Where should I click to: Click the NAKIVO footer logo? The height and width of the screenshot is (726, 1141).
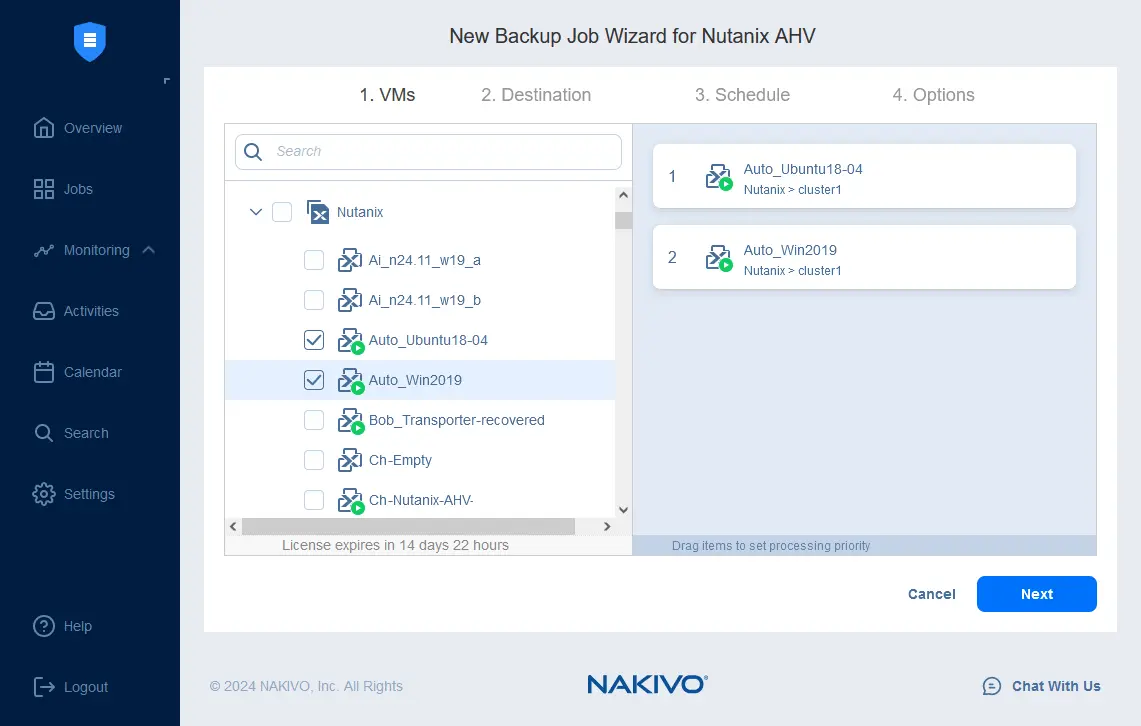point(647,685)
